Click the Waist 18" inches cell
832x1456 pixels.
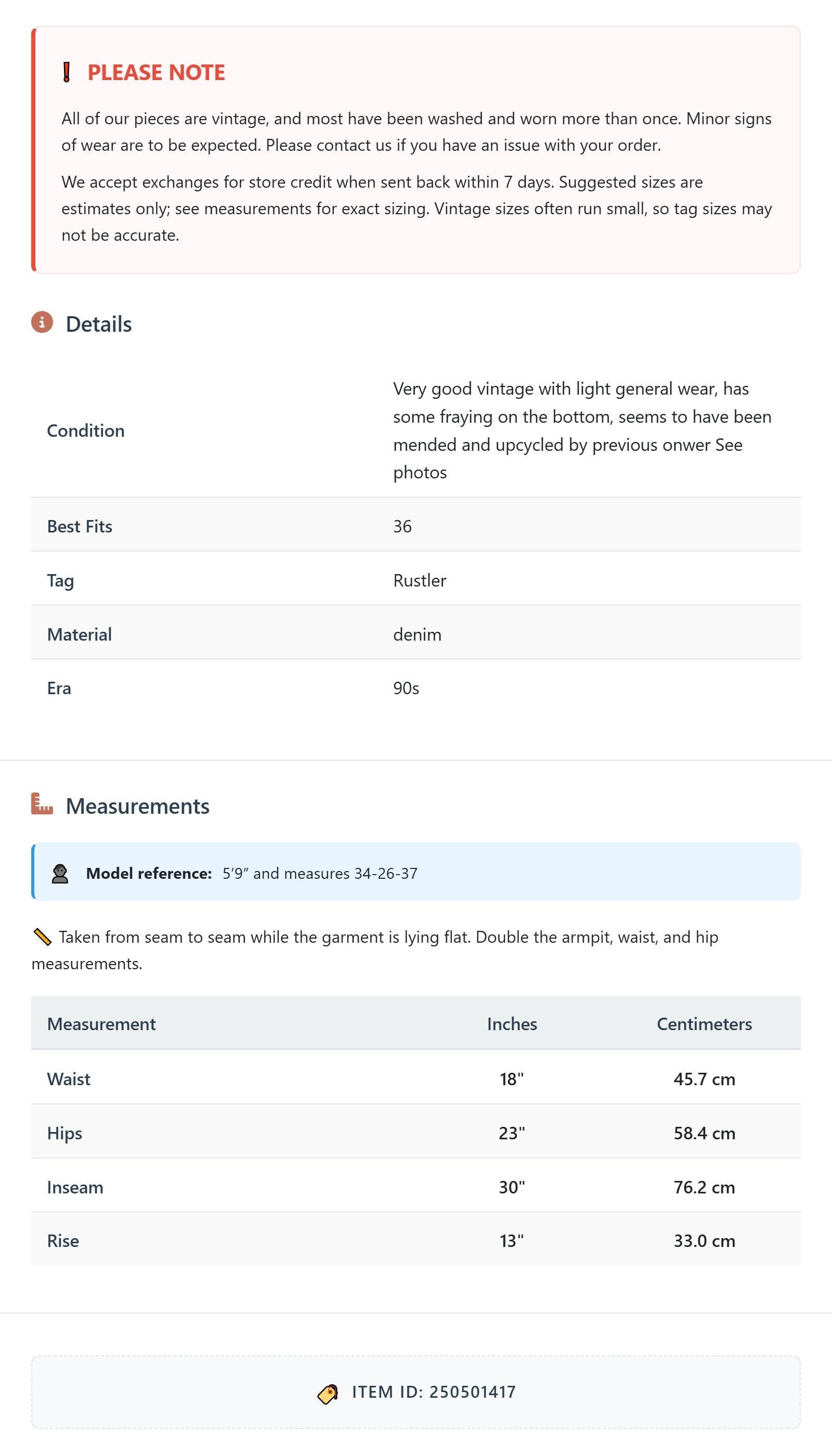point(512,1079)
